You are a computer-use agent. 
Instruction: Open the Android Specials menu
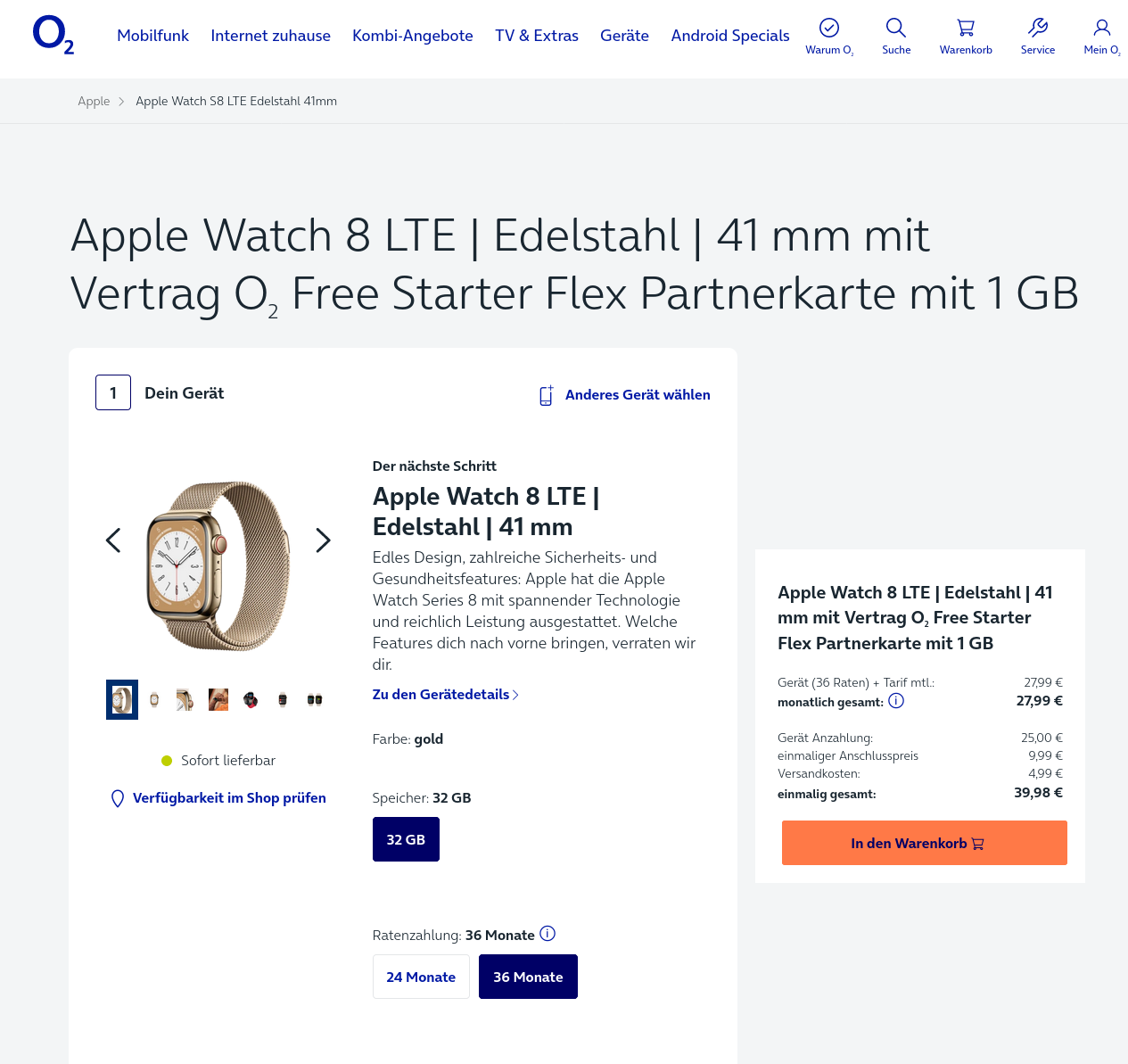[730, 36]
